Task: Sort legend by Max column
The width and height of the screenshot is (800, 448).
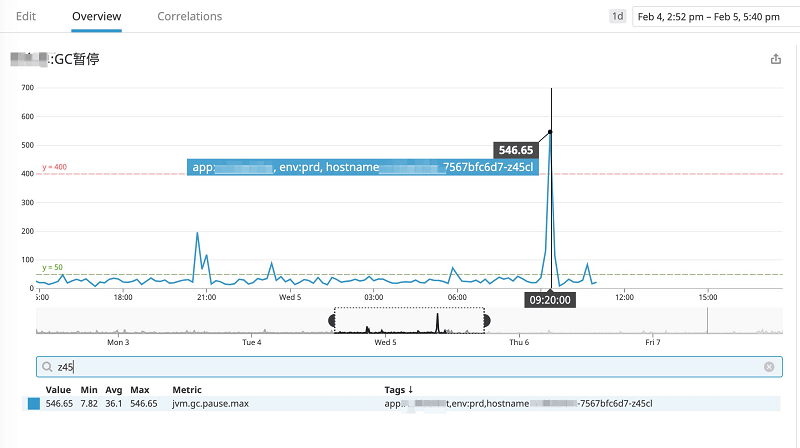Action: [x=139, y=389]
